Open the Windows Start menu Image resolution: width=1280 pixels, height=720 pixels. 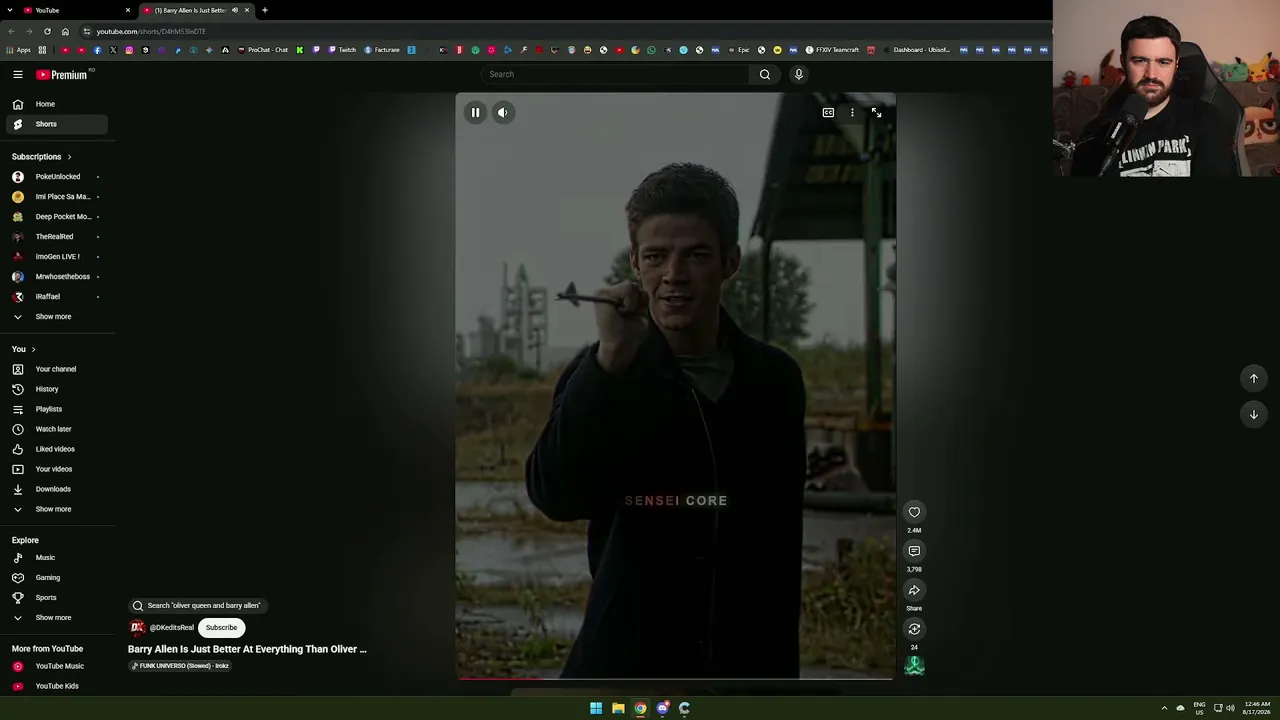(596, 708)
